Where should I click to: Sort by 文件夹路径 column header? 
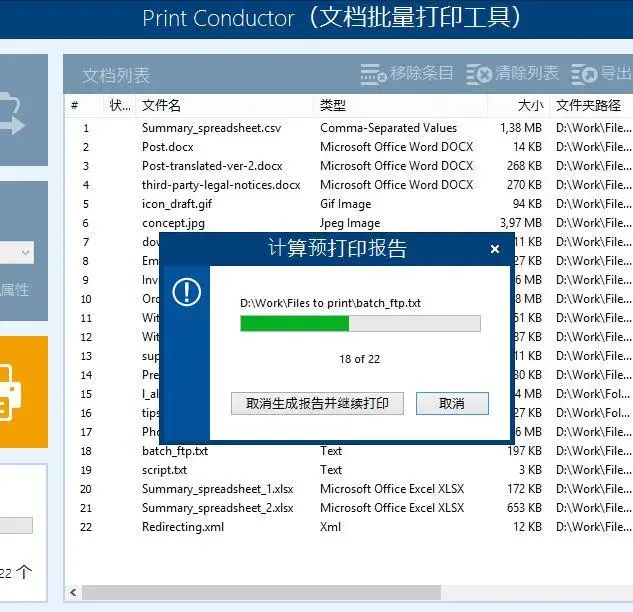(x=591, y=106)
